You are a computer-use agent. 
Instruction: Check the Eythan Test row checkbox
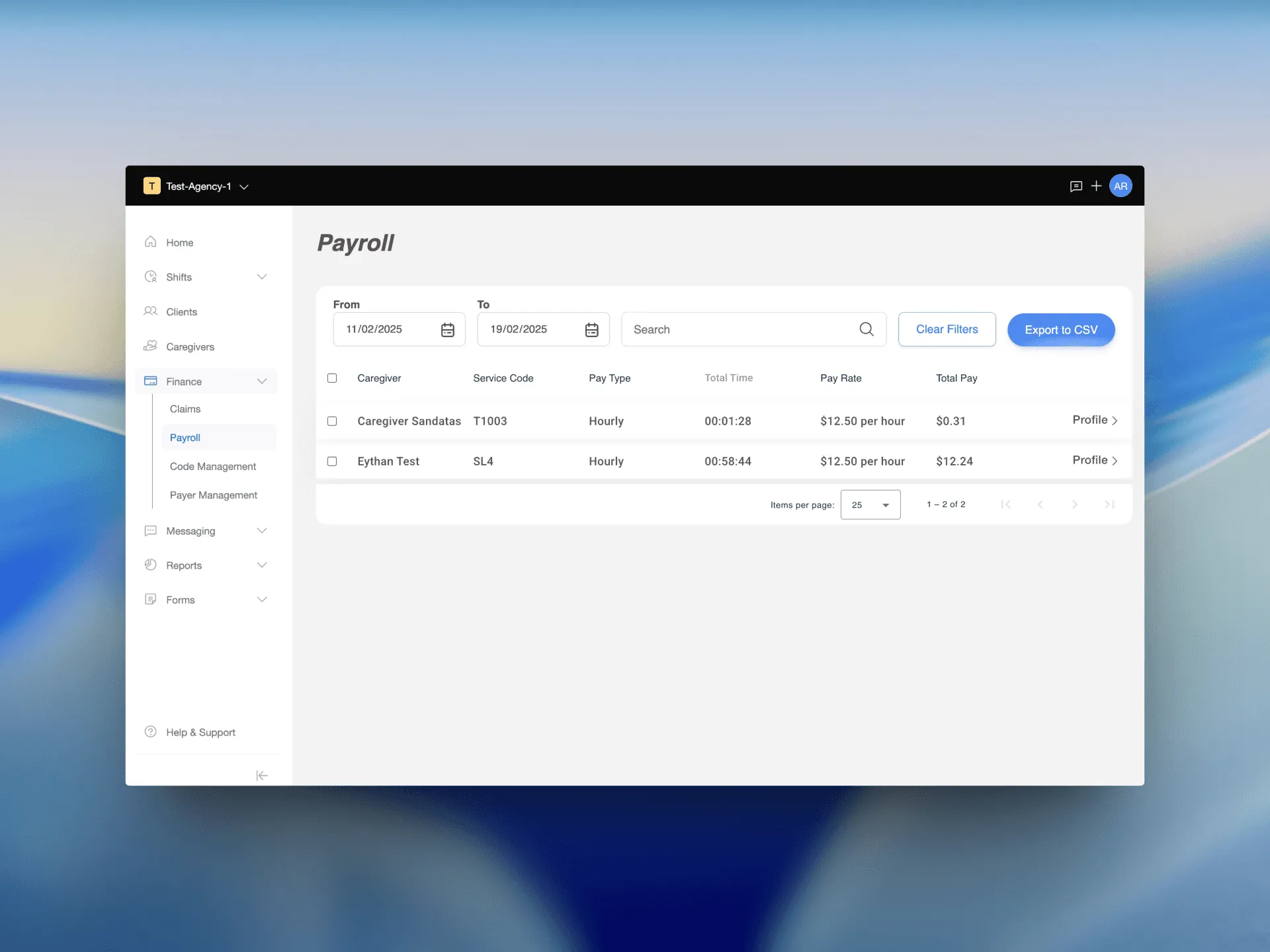click(332, 461)
